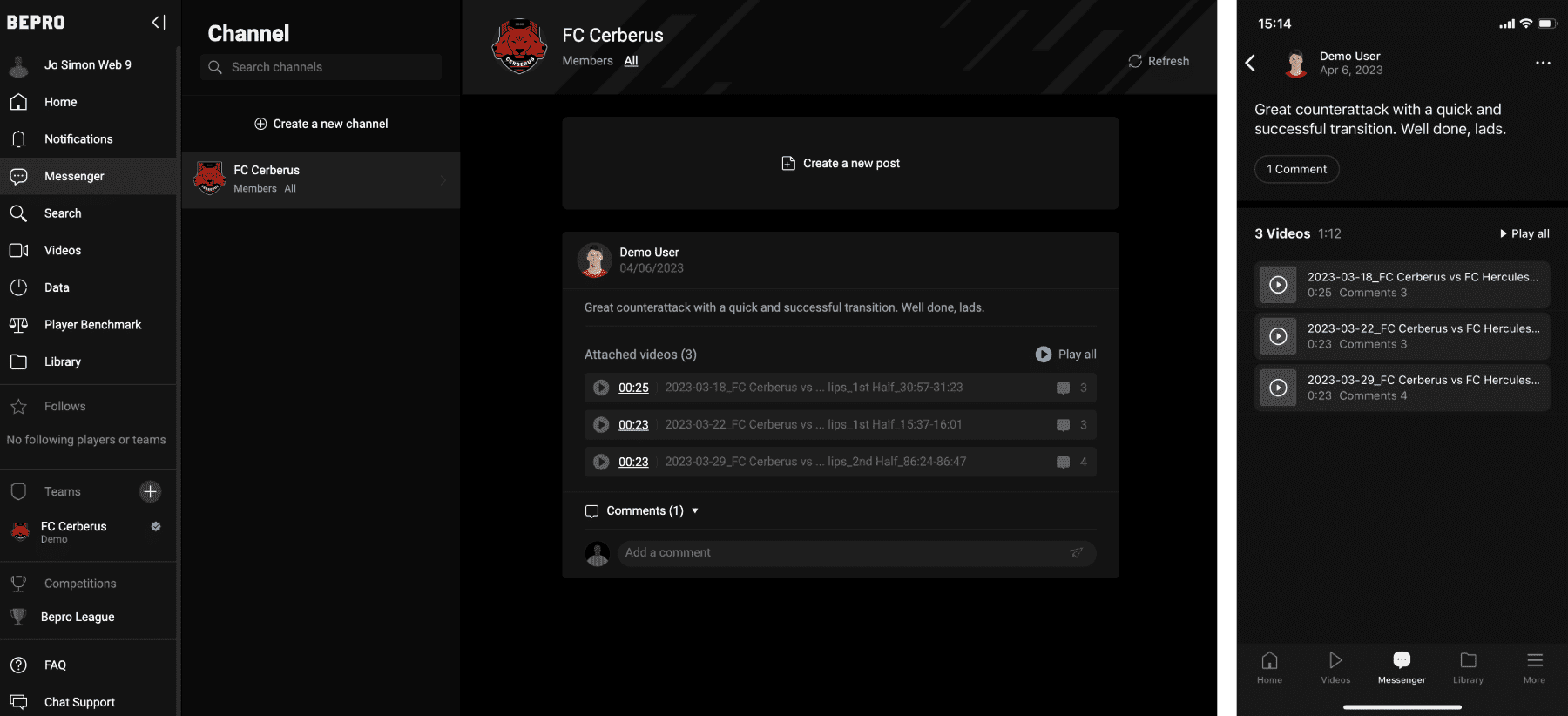Open FC Cerberus channel chevron
This screenshot has height=716, width=1568.
click(x=443, y=180)
